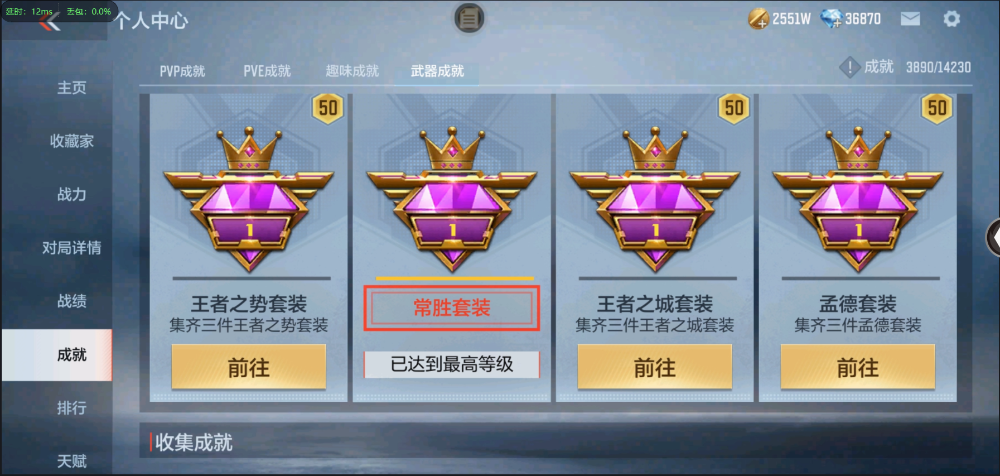Open 对局详情 in the sidebar
Viewport: 1000px width, 476px height.
[x=71, y=248]
